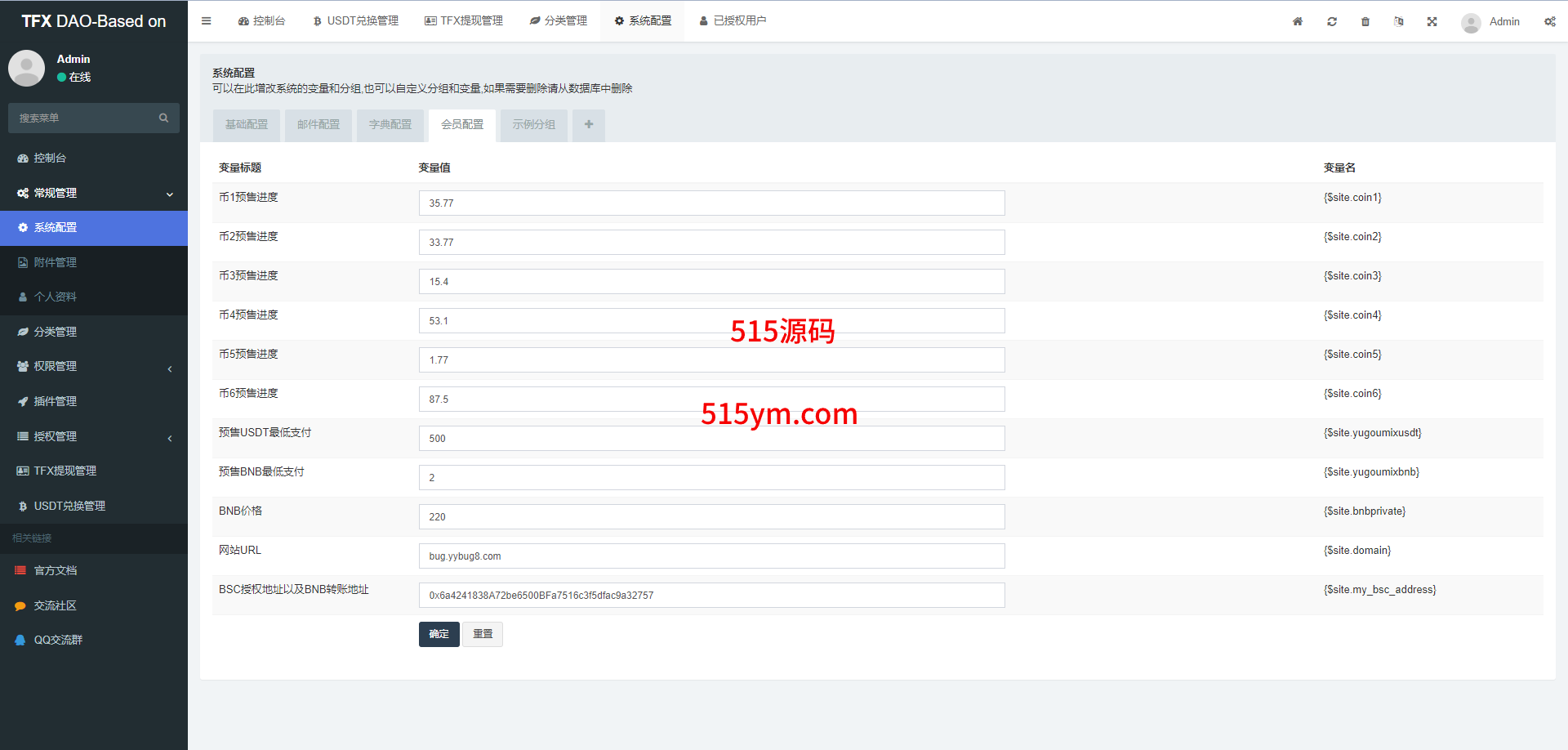The image size is (1568, 750).
Task: Click the trash clear-cache icon
Action: point(1365,22)
